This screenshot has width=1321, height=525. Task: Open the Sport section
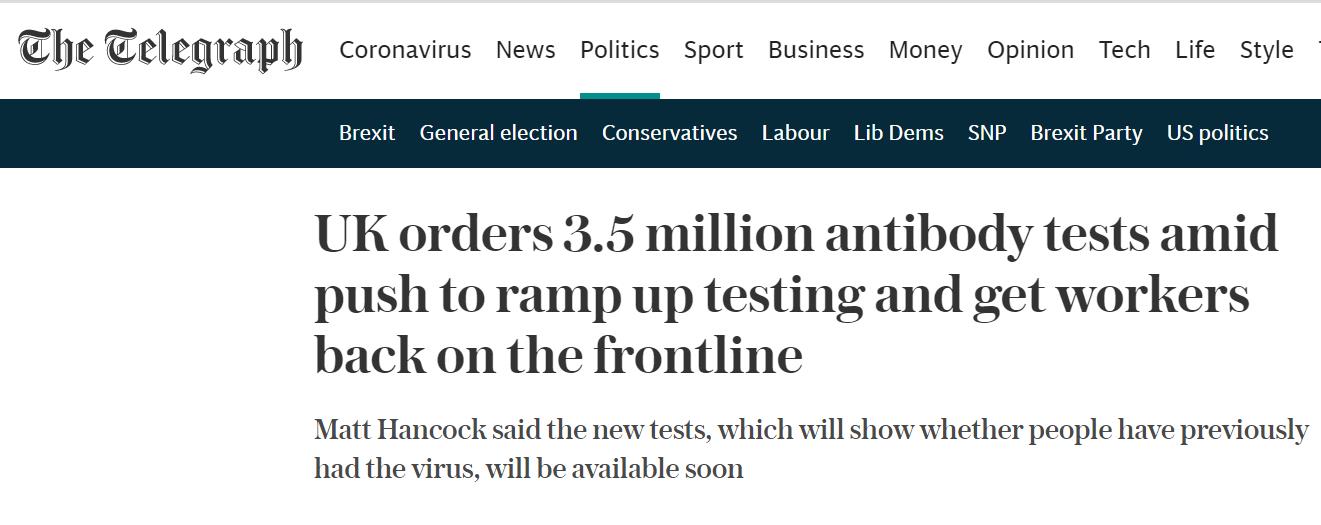[713, 50]
